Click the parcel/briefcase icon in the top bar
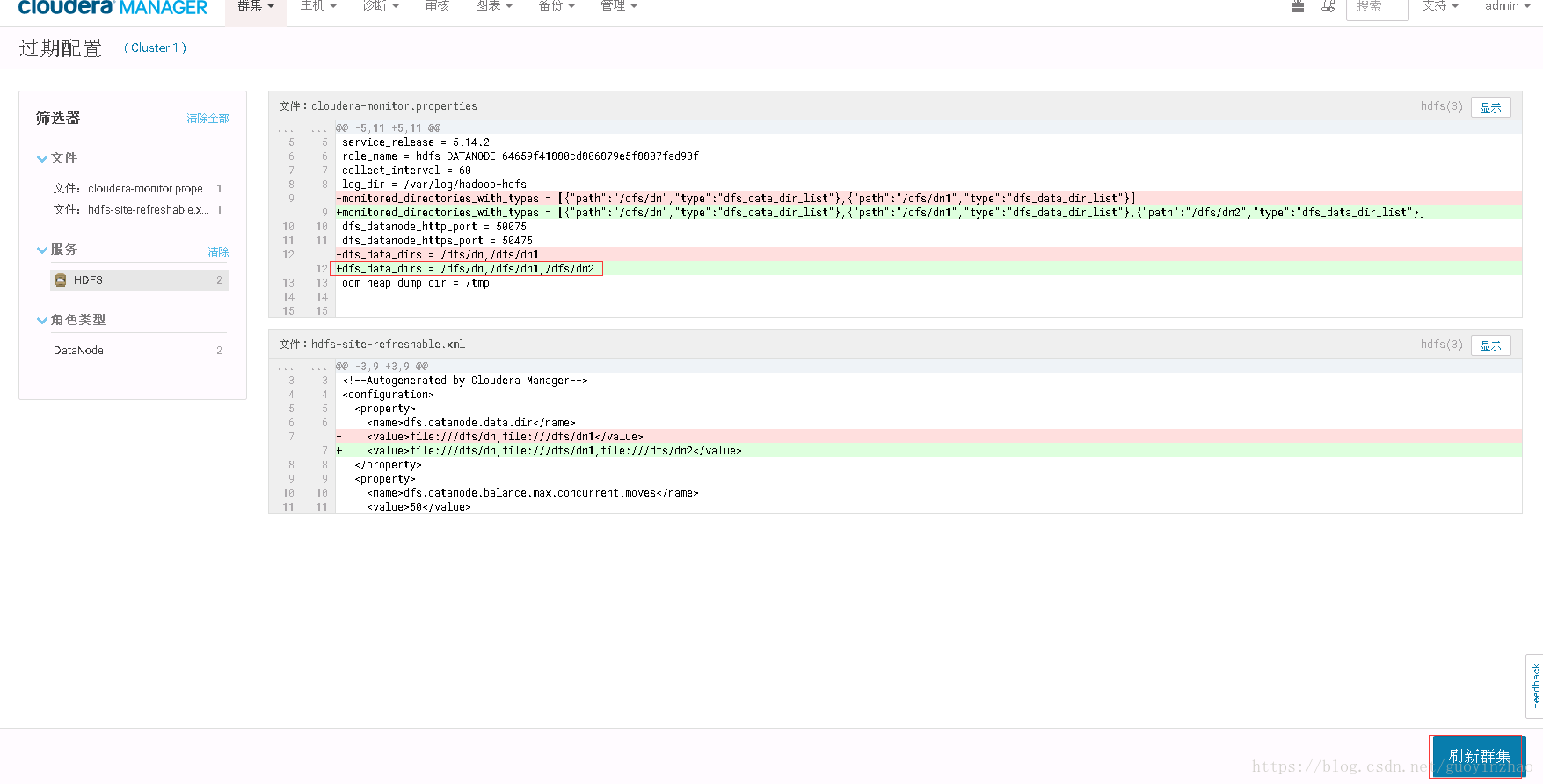Viewport: 1543px width, 784px height. pyautogui.click(x=1298, y=6)
